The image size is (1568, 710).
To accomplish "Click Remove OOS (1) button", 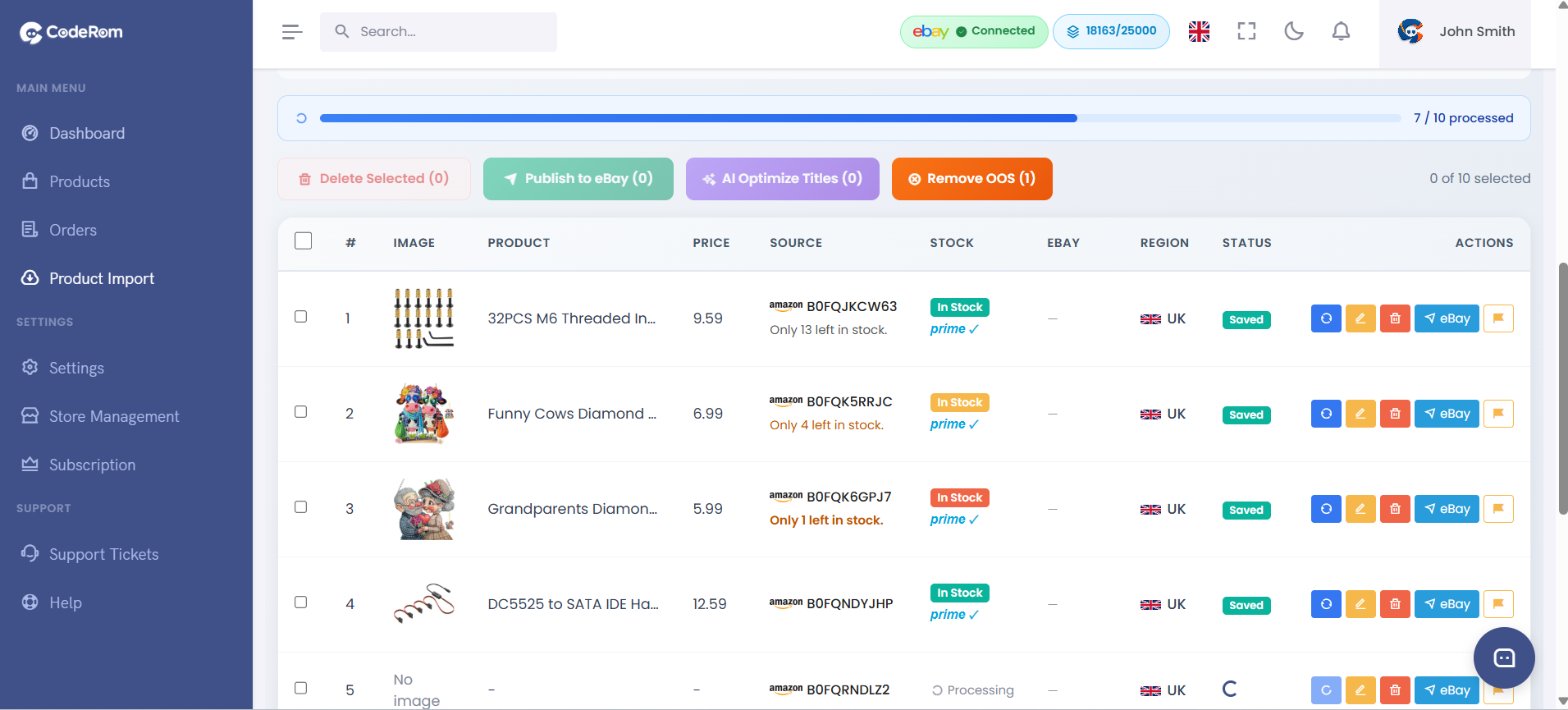I will (x=972, y=179).
